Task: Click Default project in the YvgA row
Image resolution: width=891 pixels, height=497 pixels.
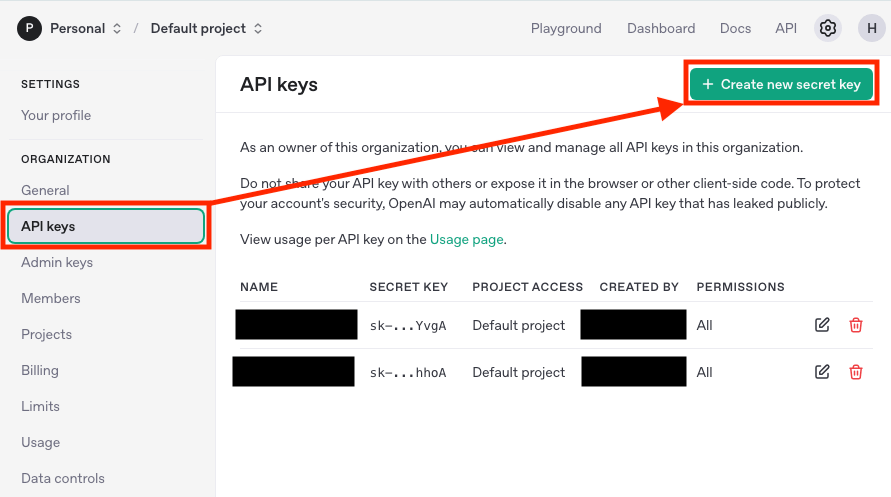Action: (x=519, y=325)
